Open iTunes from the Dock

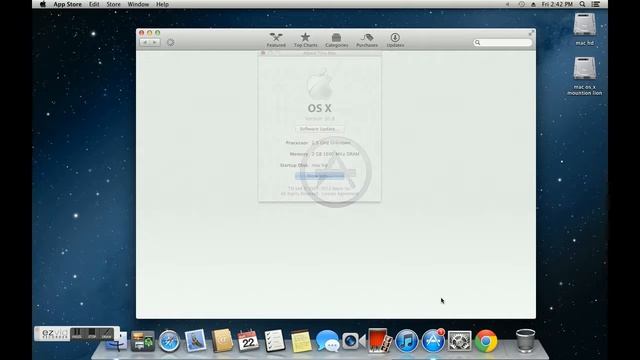tap(407, 341)
